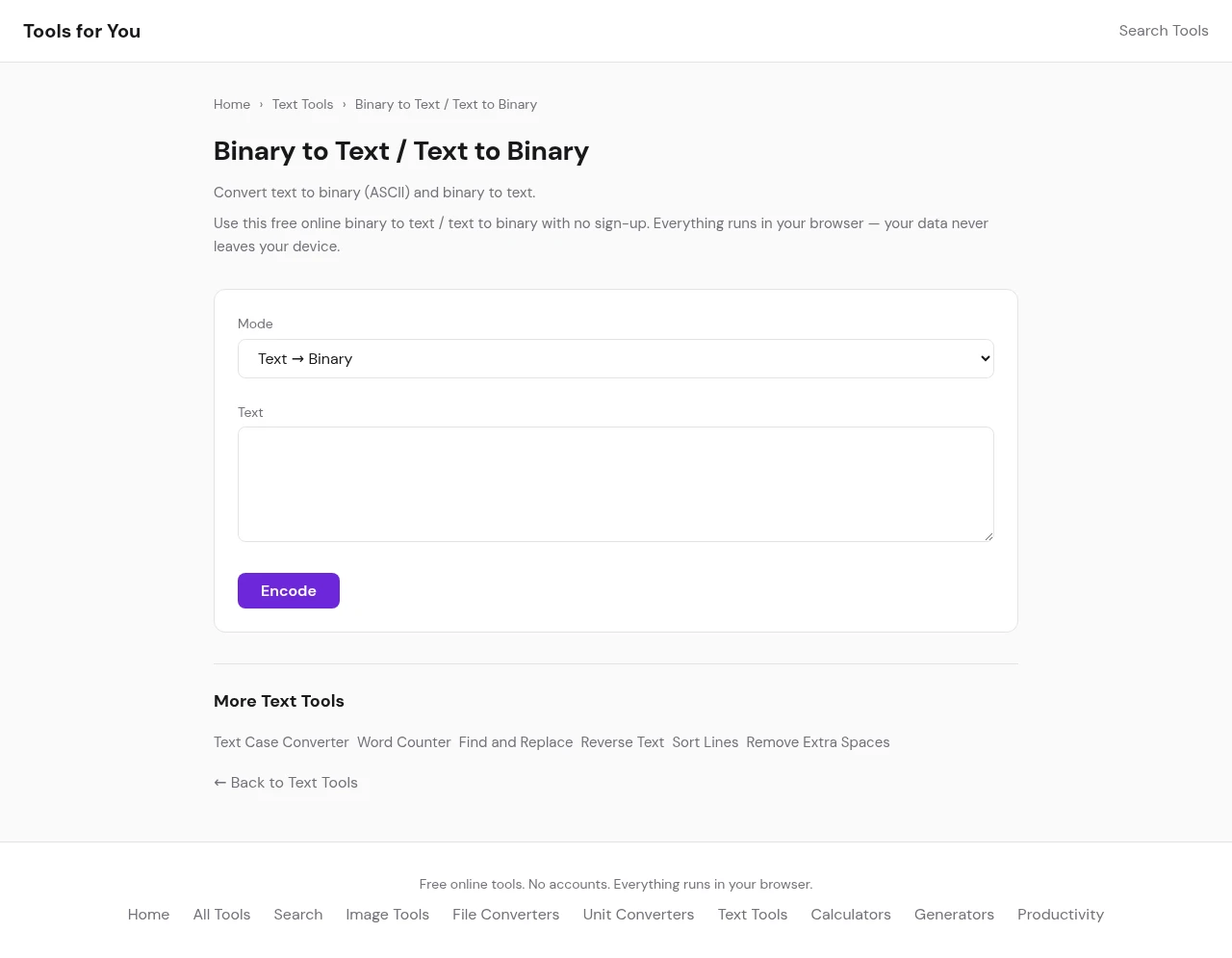
Task: Select Image Tools in the footer
Action: pos(387,915)
